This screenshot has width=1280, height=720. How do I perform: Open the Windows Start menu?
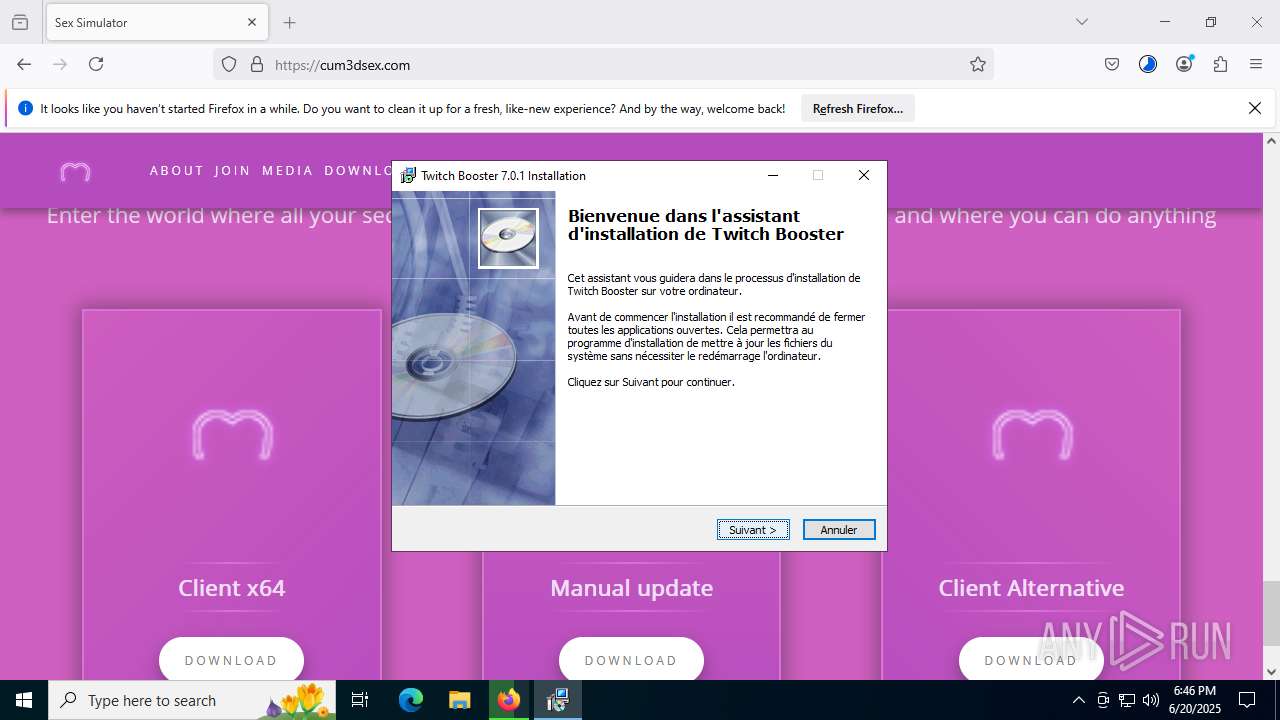point(24,700)
